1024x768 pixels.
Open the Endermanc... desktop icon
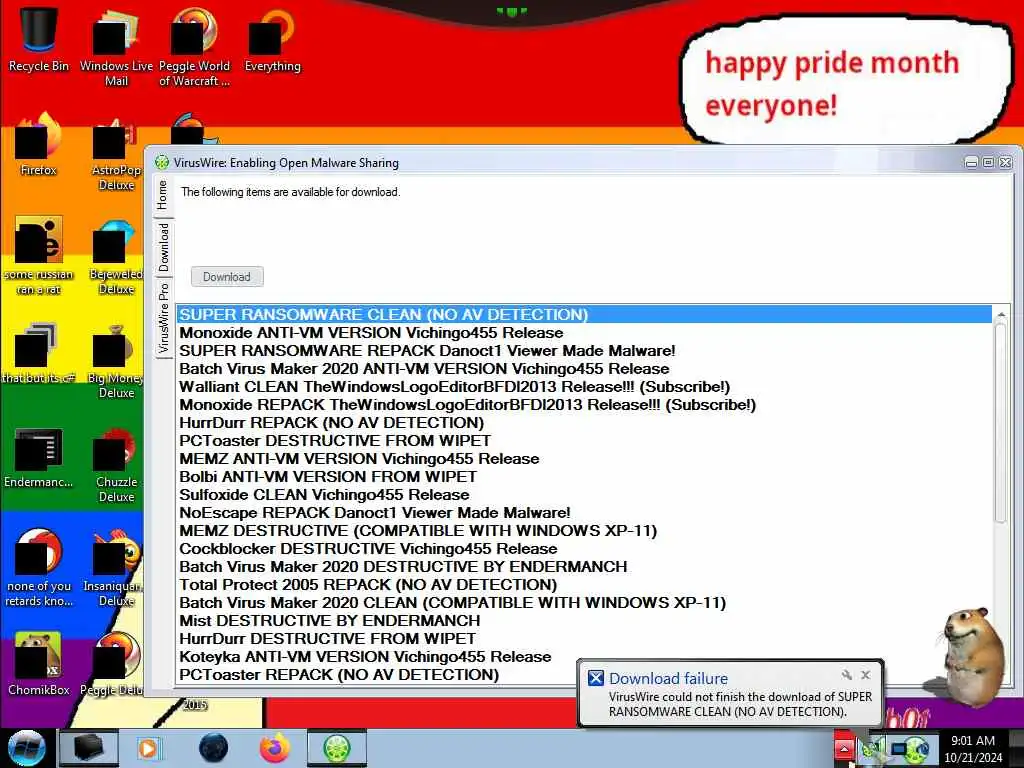coord(39,457)
